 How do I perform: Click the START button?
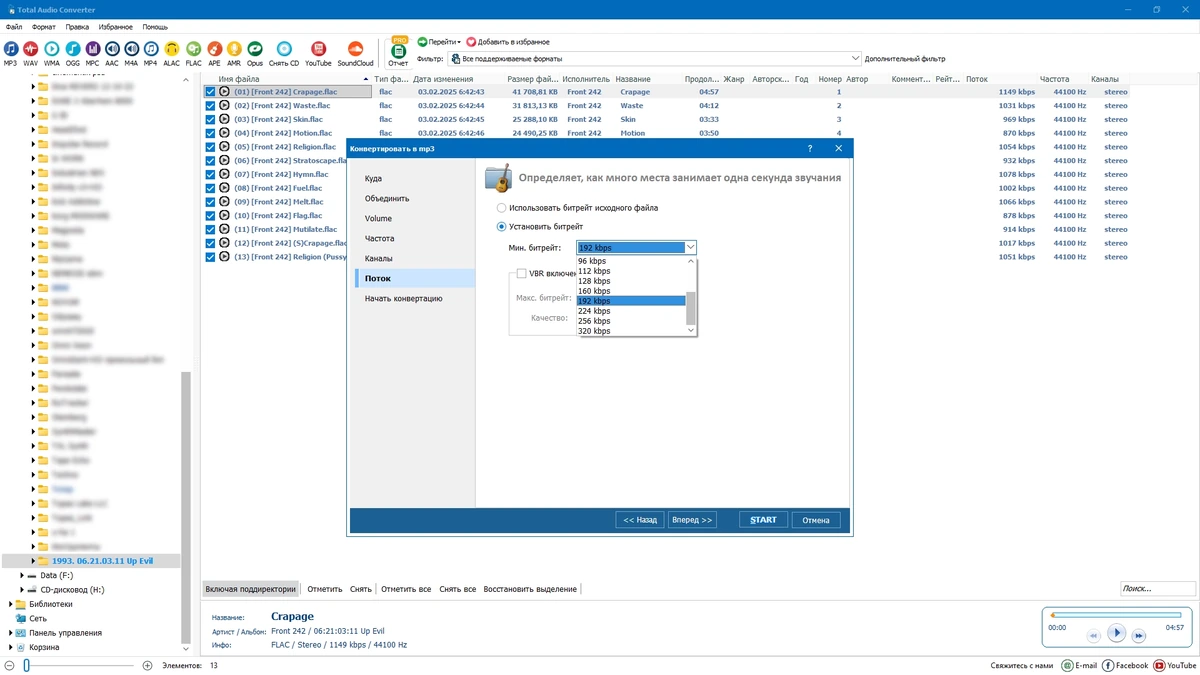pyautogui.click(x=763, y=520)
